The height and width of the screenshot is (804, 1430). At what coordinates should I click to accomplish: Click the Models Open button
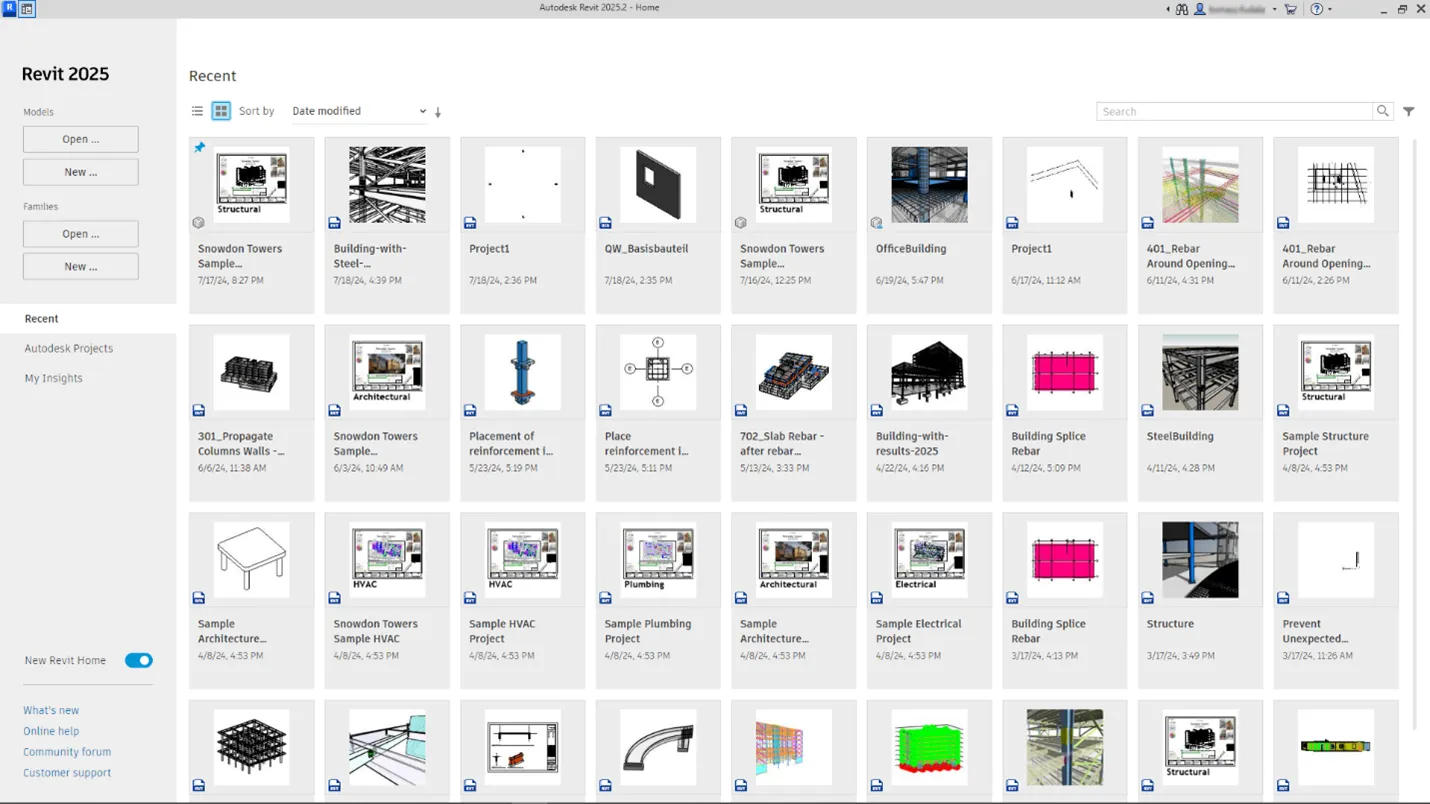(81, 139)
